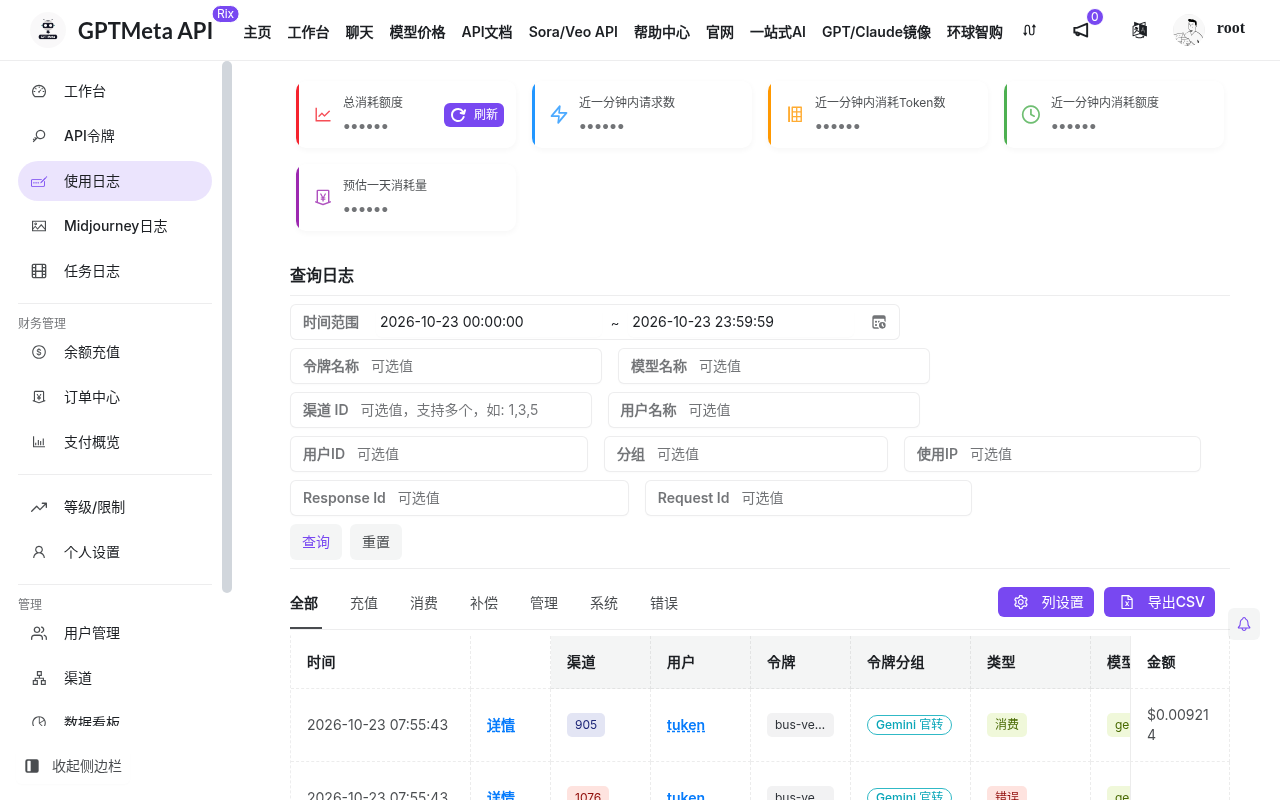This screenshot has width=1280, height=800.
Task: Click the 刷新 refresh button
Action: [x=474, y=114]
